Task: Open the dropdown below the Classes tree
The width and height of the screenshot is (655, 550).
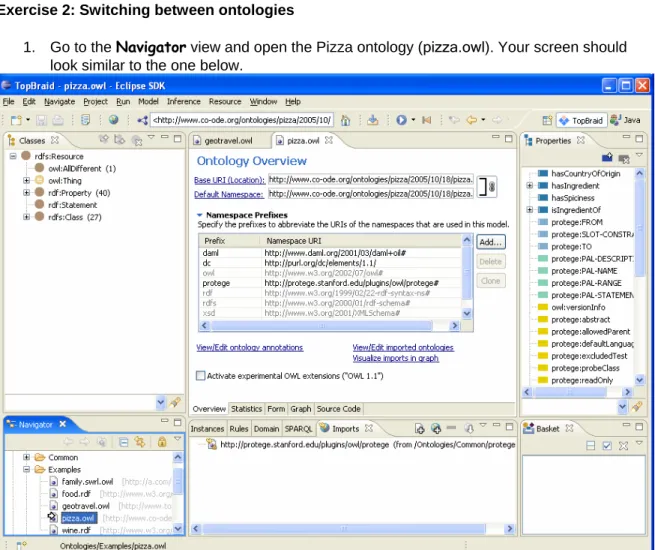Action: 160,403
